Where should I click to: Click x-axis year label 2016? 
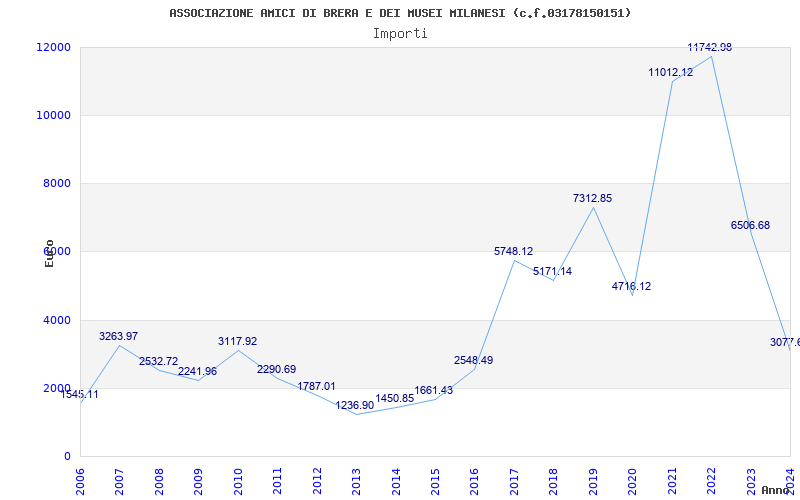coord(474,481)
